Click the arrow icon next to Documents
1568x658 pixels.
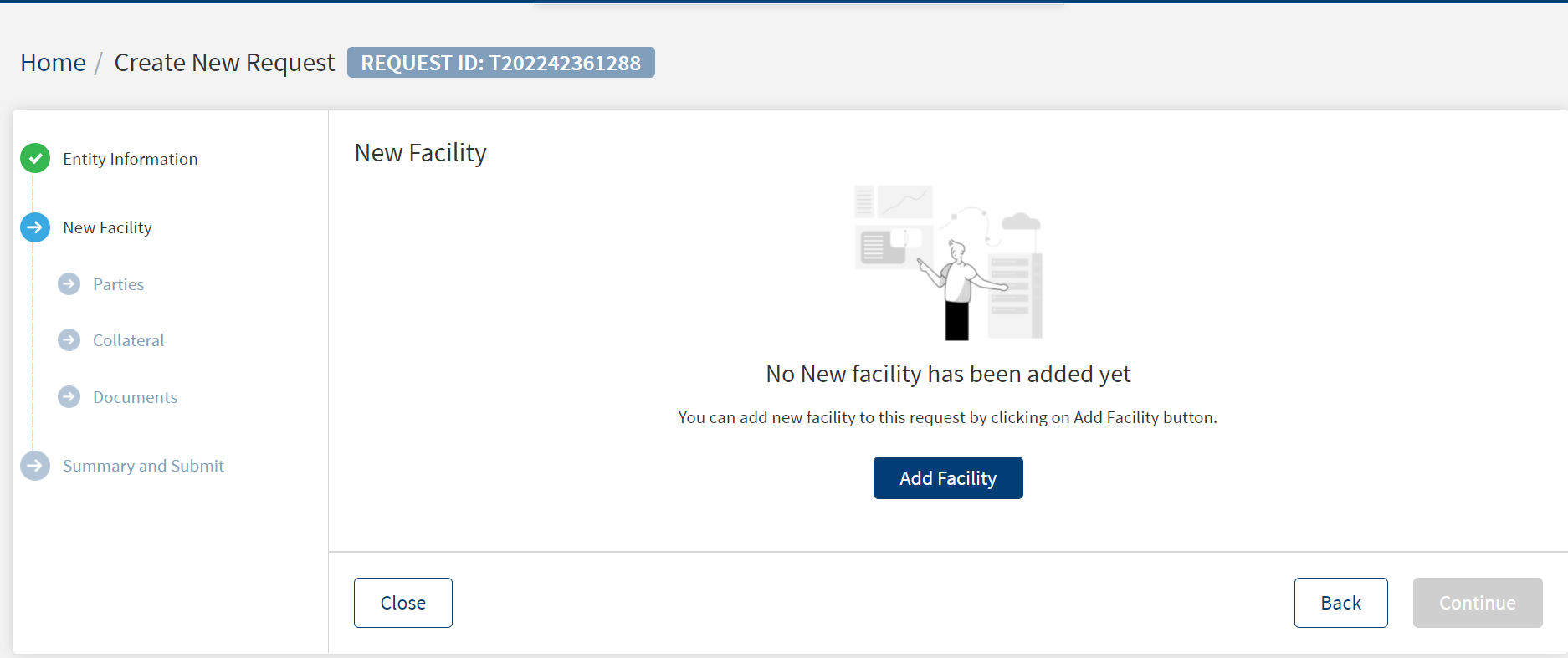click(x=69, y=396)
